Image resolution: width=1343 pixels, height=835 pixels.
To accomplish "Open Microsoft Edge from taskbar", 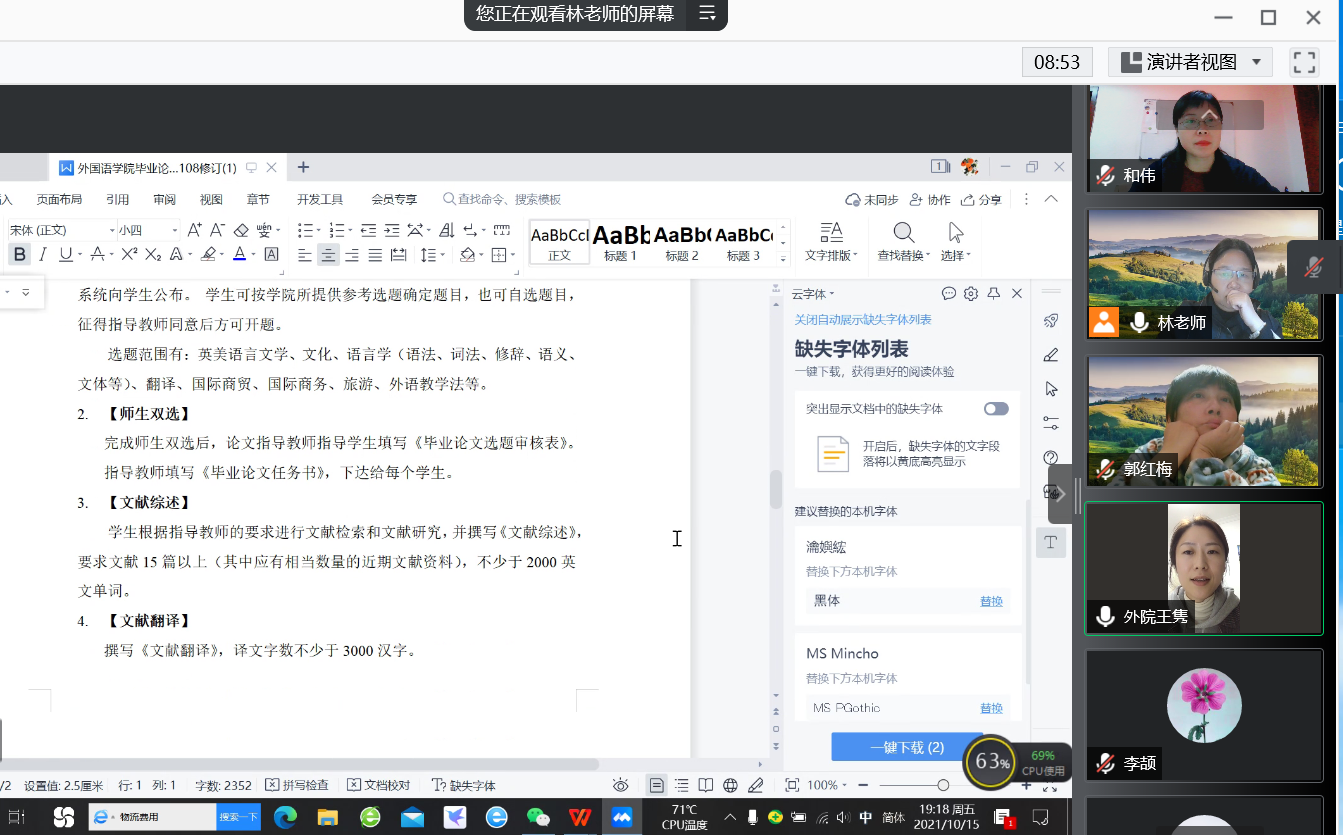I will click(286, 817).
